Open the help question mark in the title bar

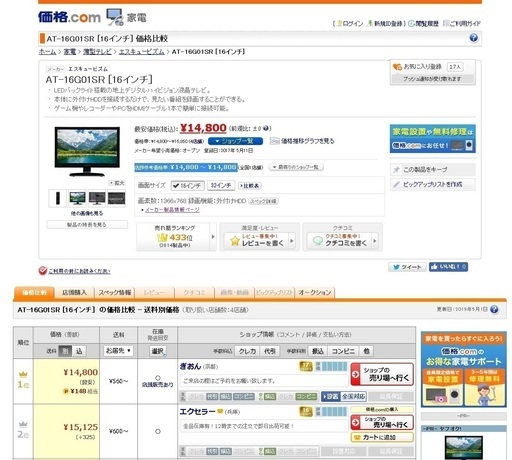(473, 38)
